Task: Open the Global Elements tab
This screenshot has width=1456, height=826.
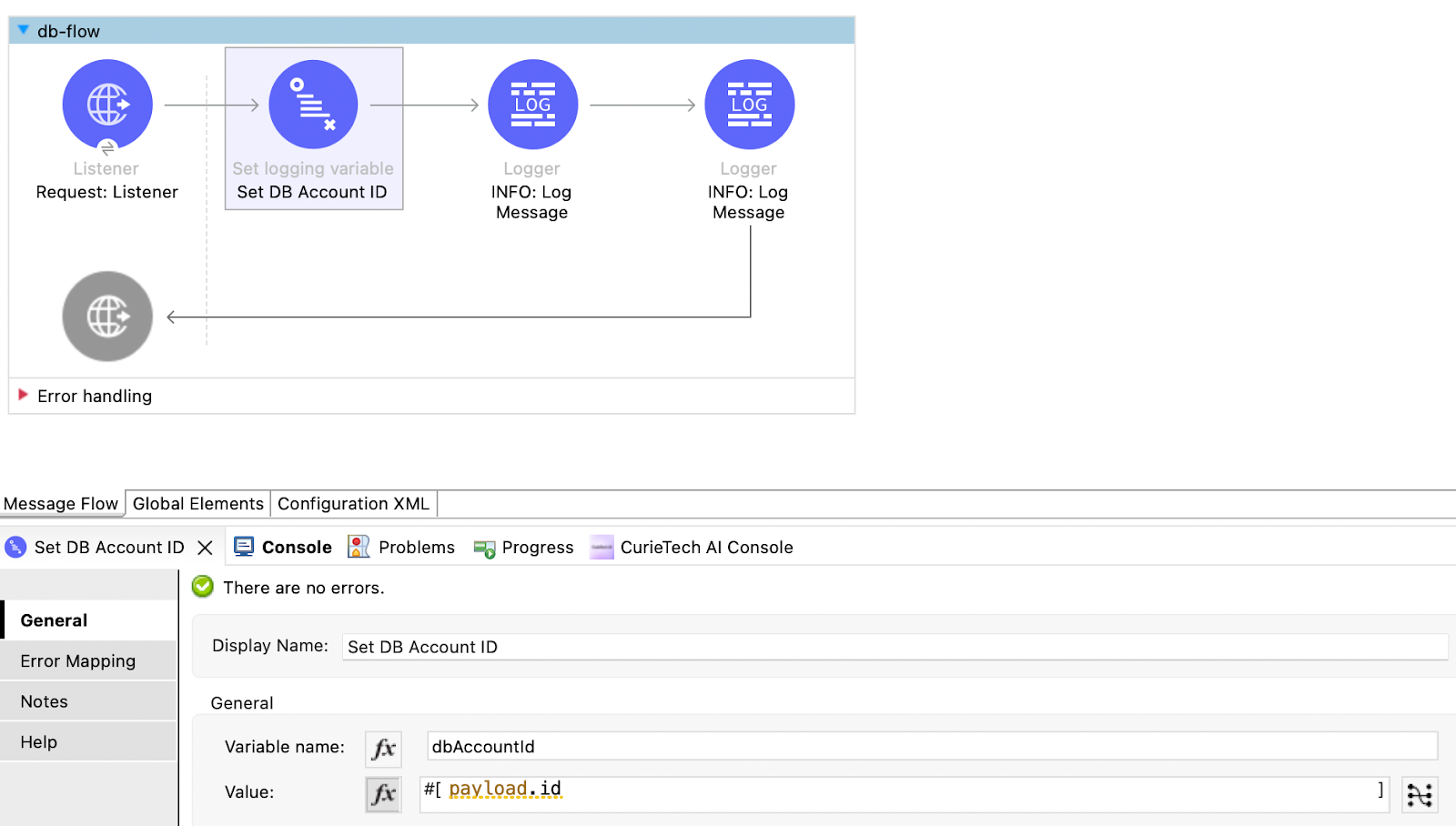Action: click(x=197, y=503)
